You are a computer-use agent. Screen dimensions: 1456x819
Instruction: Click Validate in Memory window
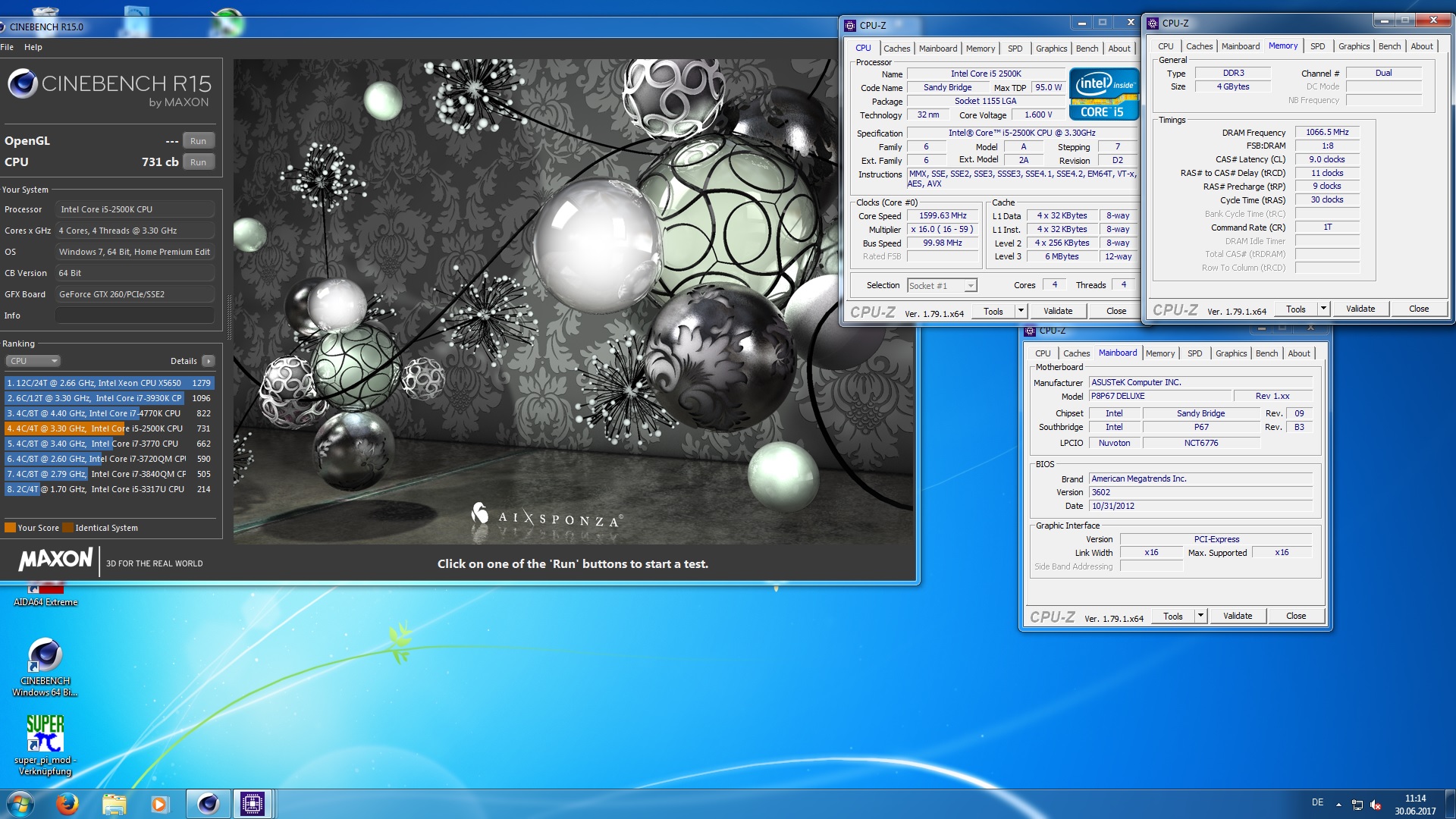(x=1360, y=309)
